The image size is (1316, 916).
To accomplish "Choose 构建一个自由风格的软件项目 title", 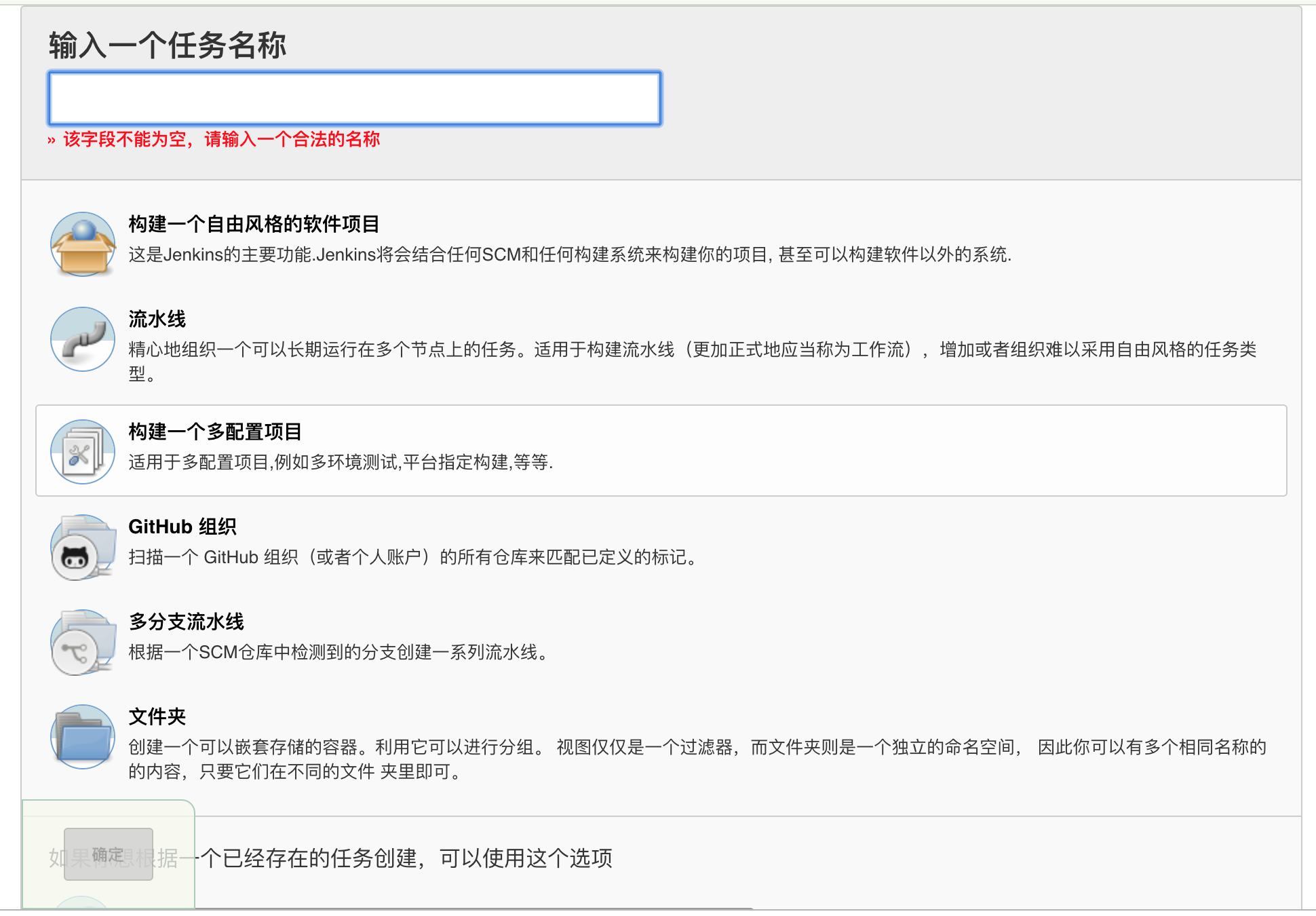I will (x=254, y=224).
